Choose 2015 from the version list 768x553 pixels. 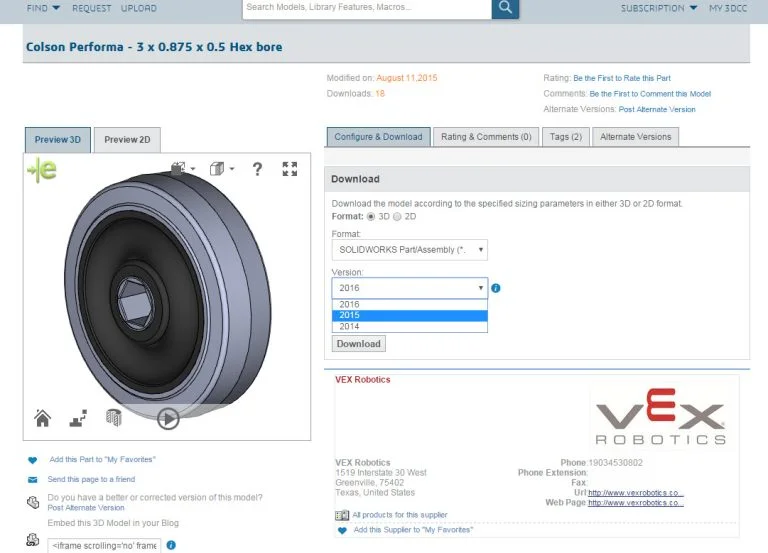410,315
